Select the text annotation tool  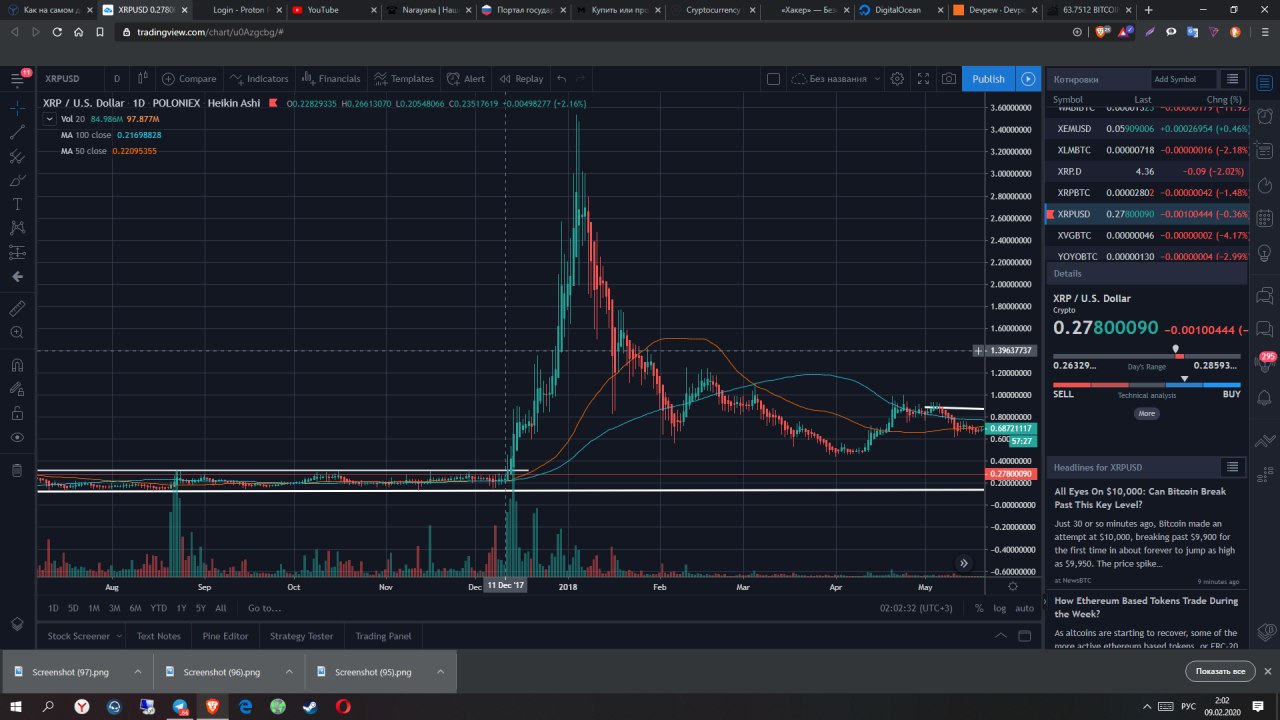point(17,203)
